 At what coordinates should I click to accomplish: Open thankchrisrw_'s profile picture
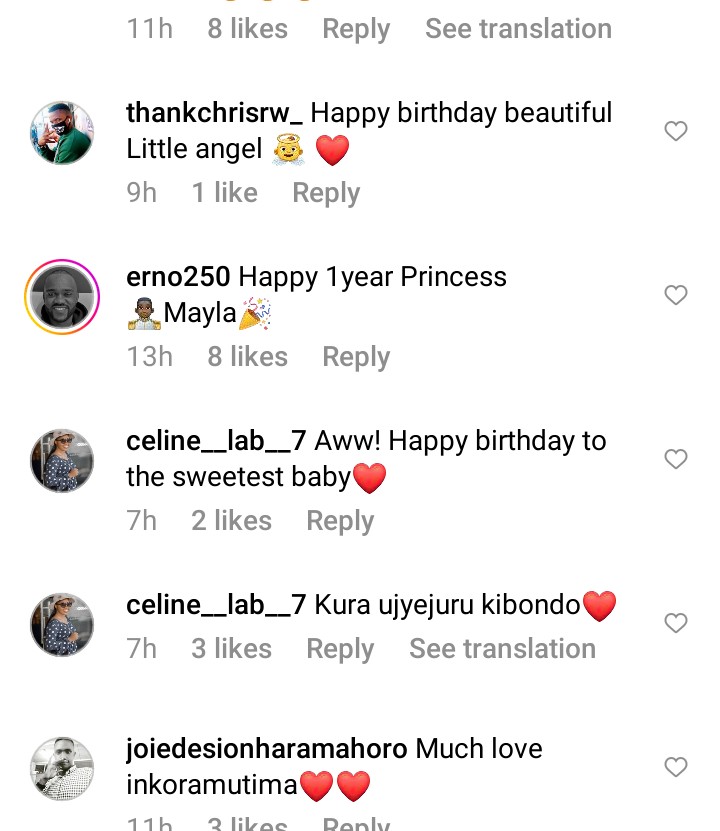(x=62, y=132)
